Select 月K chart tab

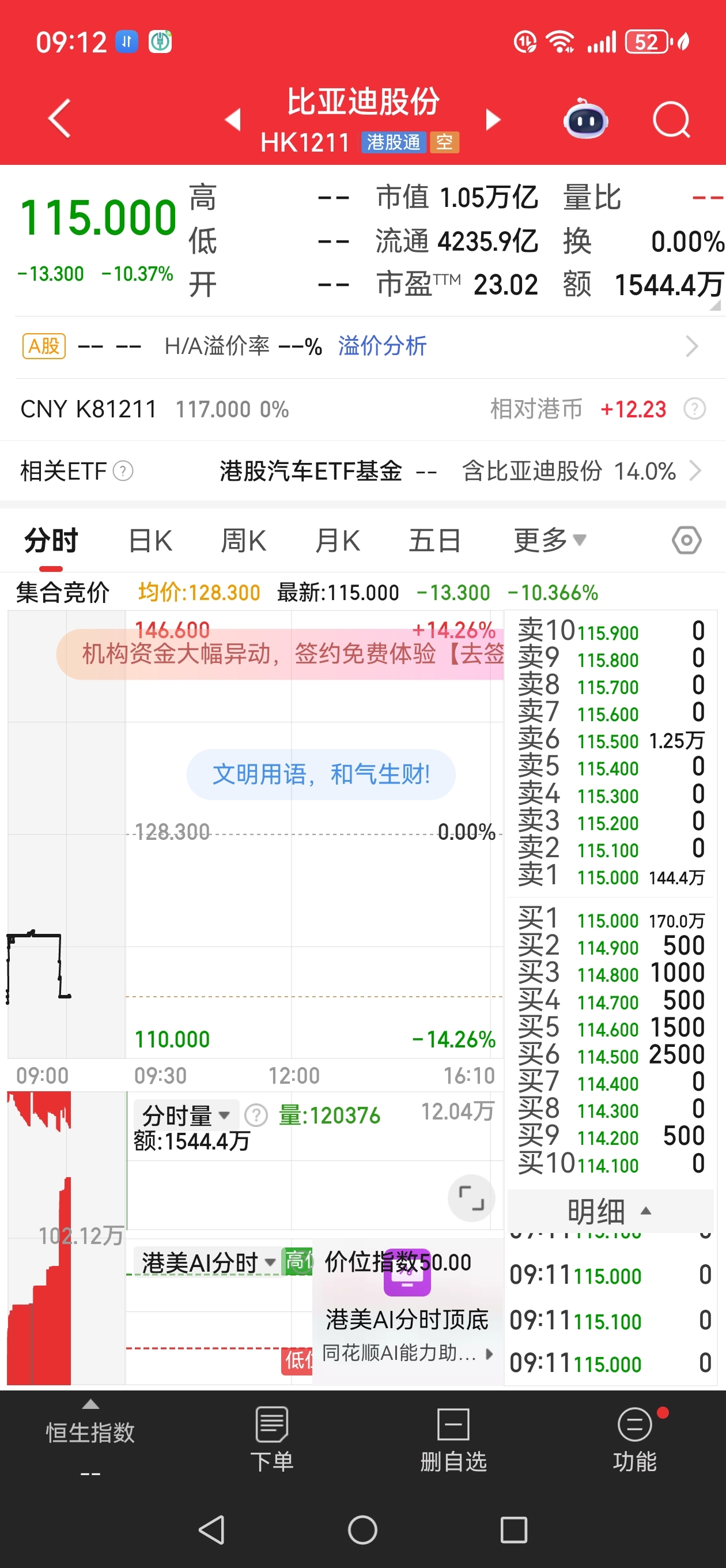338,541
